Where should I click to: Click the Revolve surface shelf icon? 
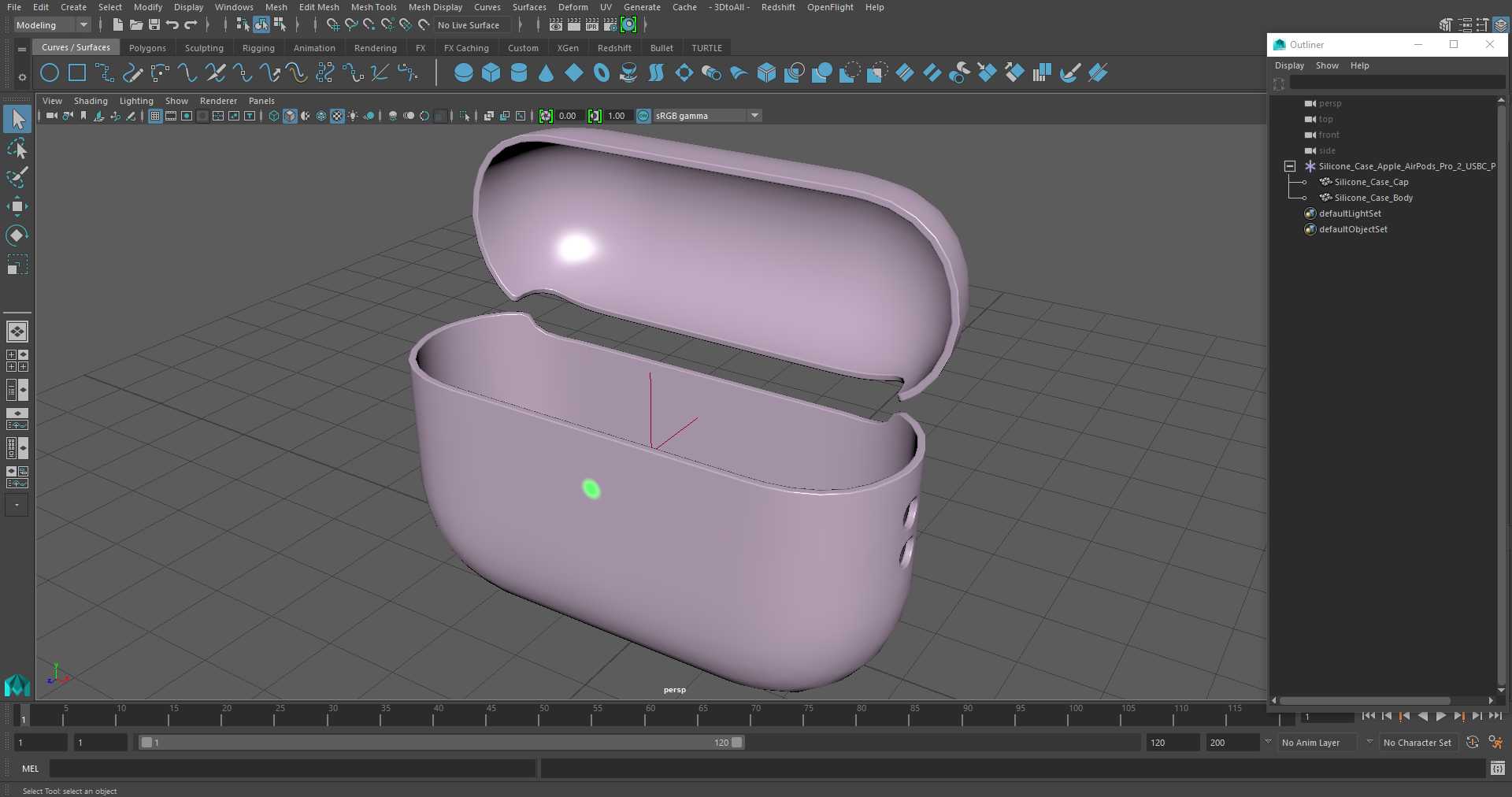click(628, 73)
